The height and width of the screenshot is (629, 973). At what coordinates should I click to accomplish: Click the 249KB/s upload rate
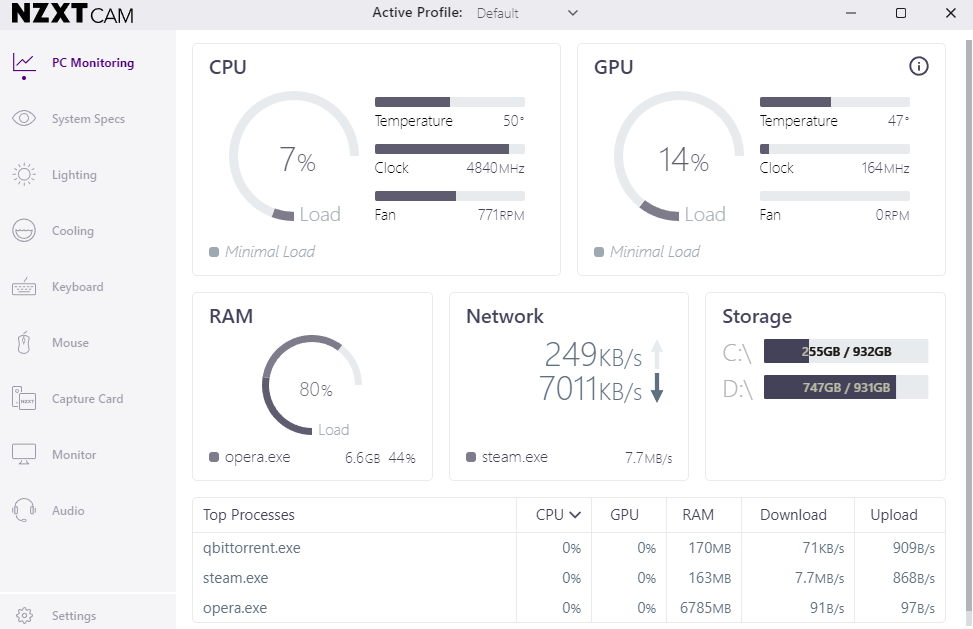[593, 355]
